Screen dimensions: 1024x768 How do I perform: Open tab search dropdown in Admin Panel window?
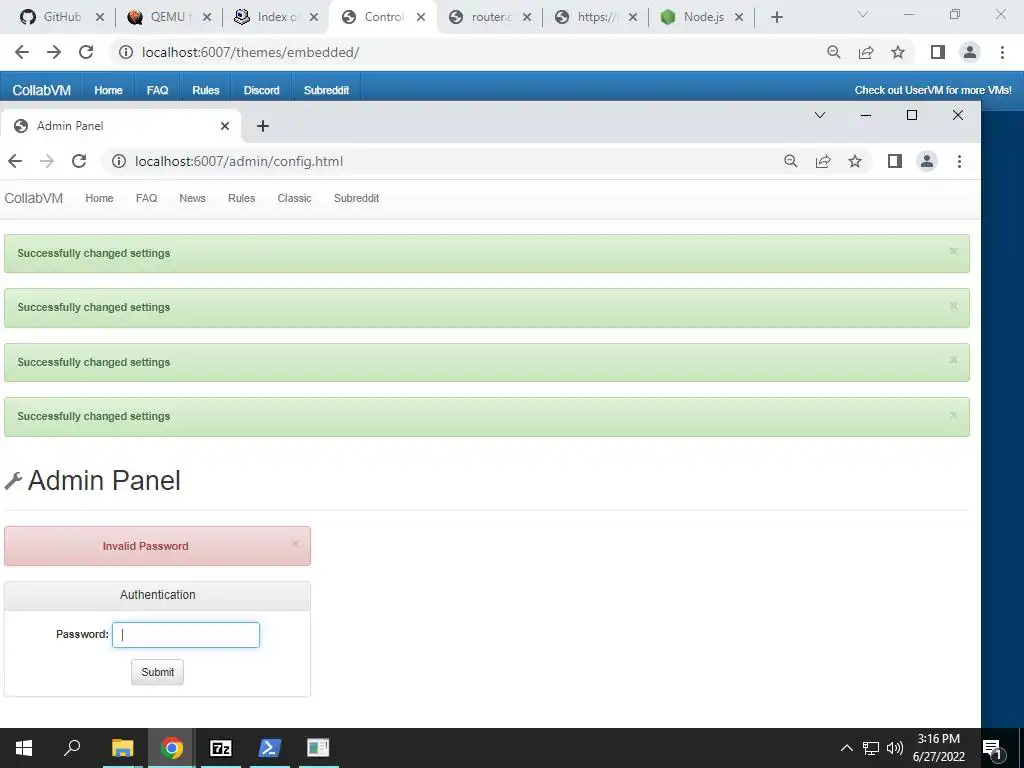click(820, 115)
